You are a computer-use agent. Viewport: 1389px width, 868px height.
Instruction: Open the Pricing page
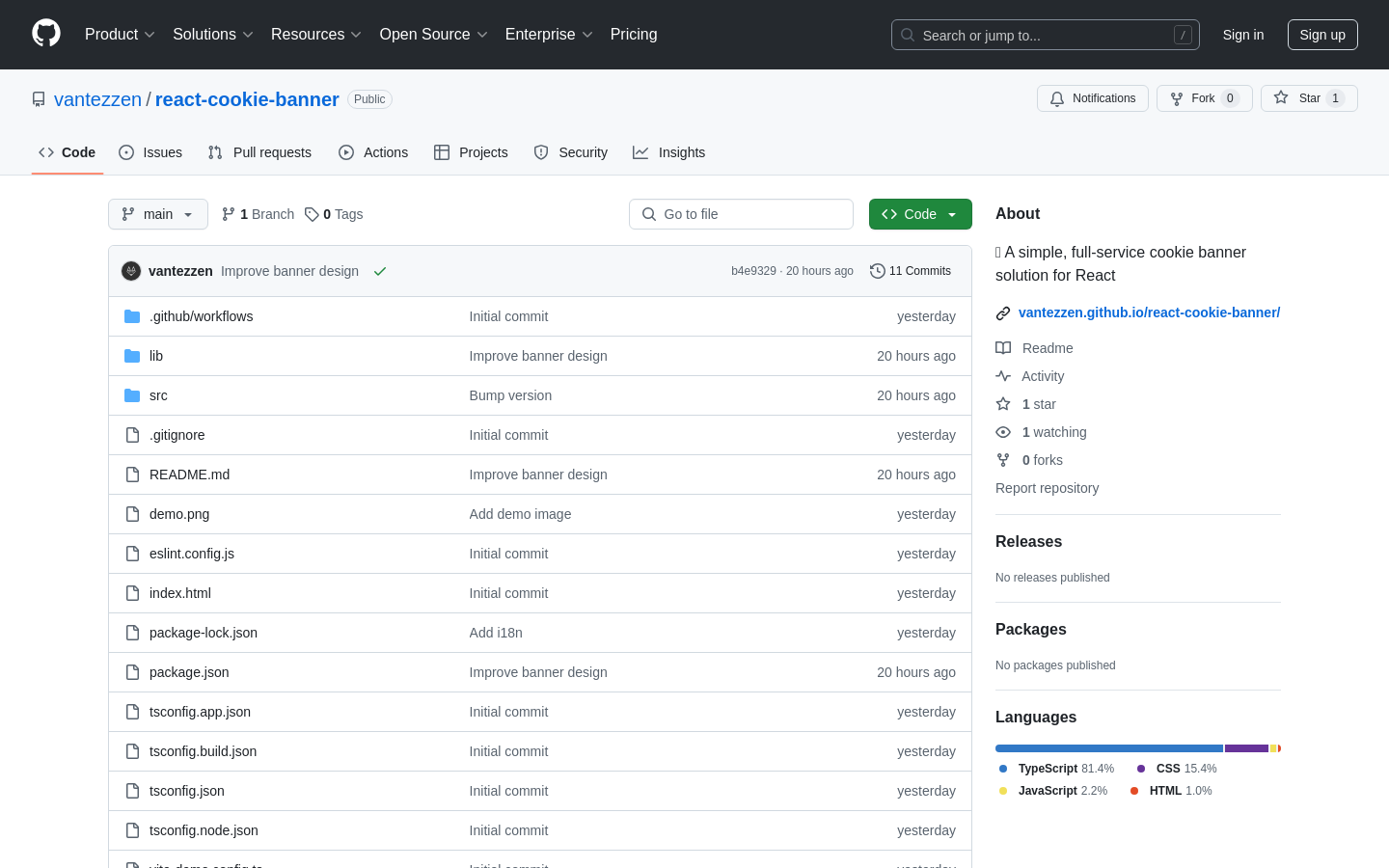point(634,35)
